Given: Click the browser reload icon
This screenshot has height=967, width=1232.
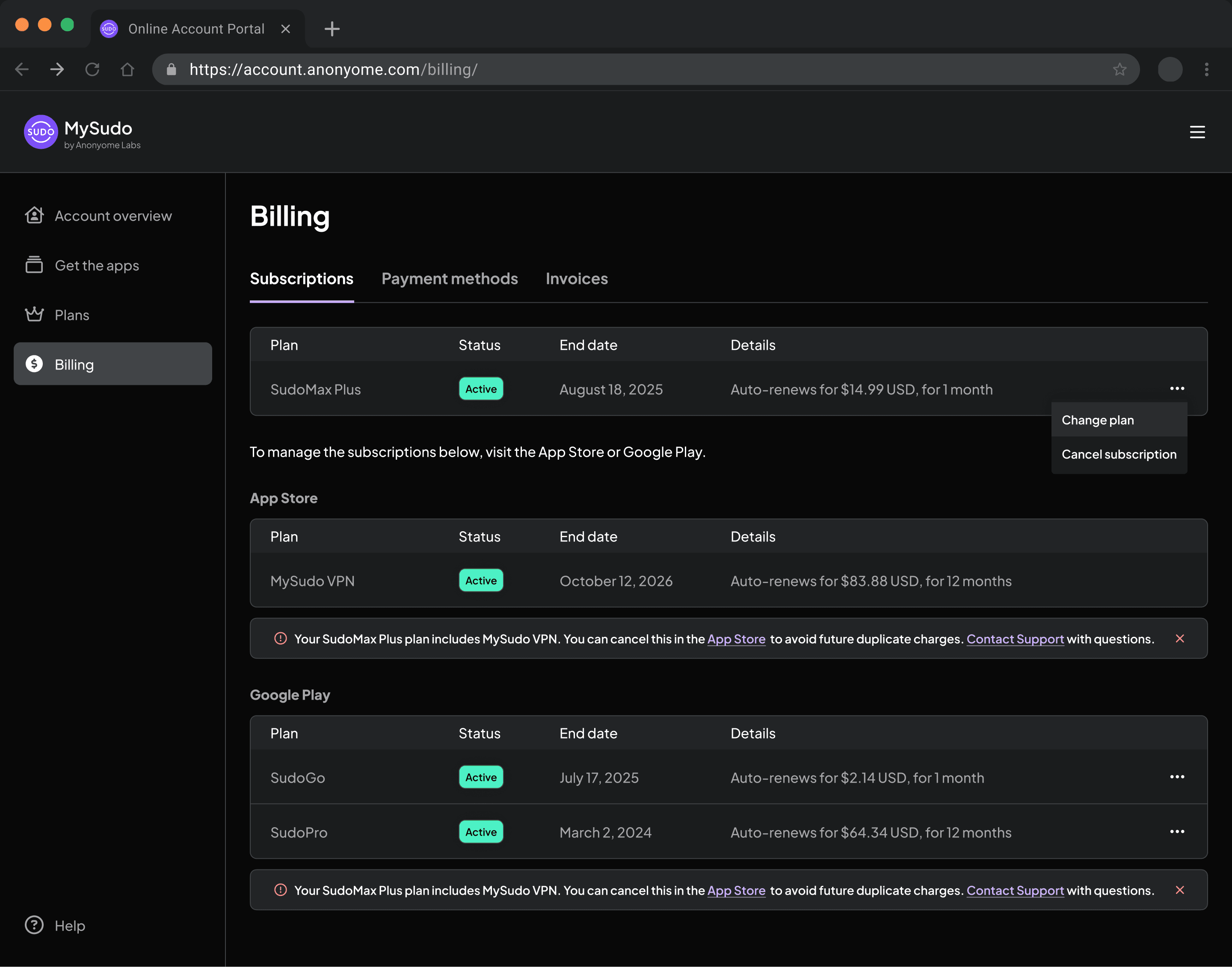Looking at the screenshot, I should click(x=92, y=69).
